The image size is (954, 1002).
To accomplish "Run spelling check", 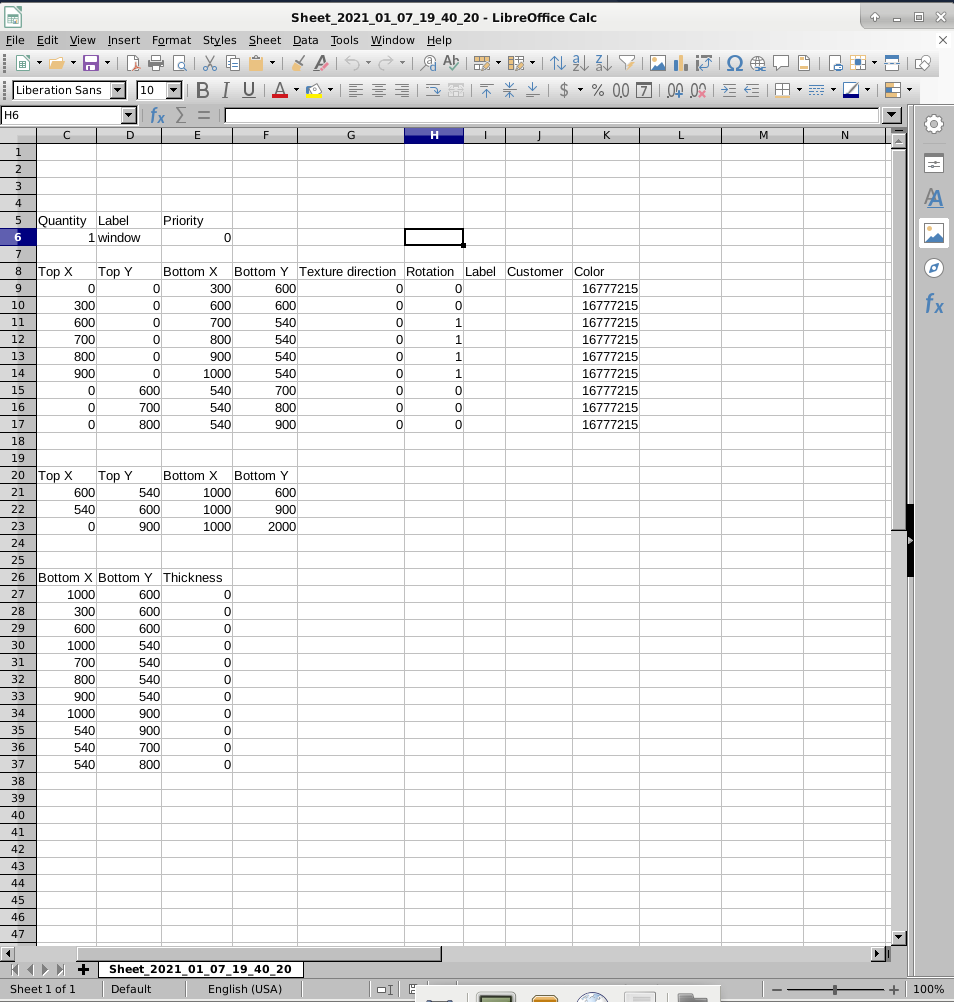I will pyautogui.click(x=451, y=63).
